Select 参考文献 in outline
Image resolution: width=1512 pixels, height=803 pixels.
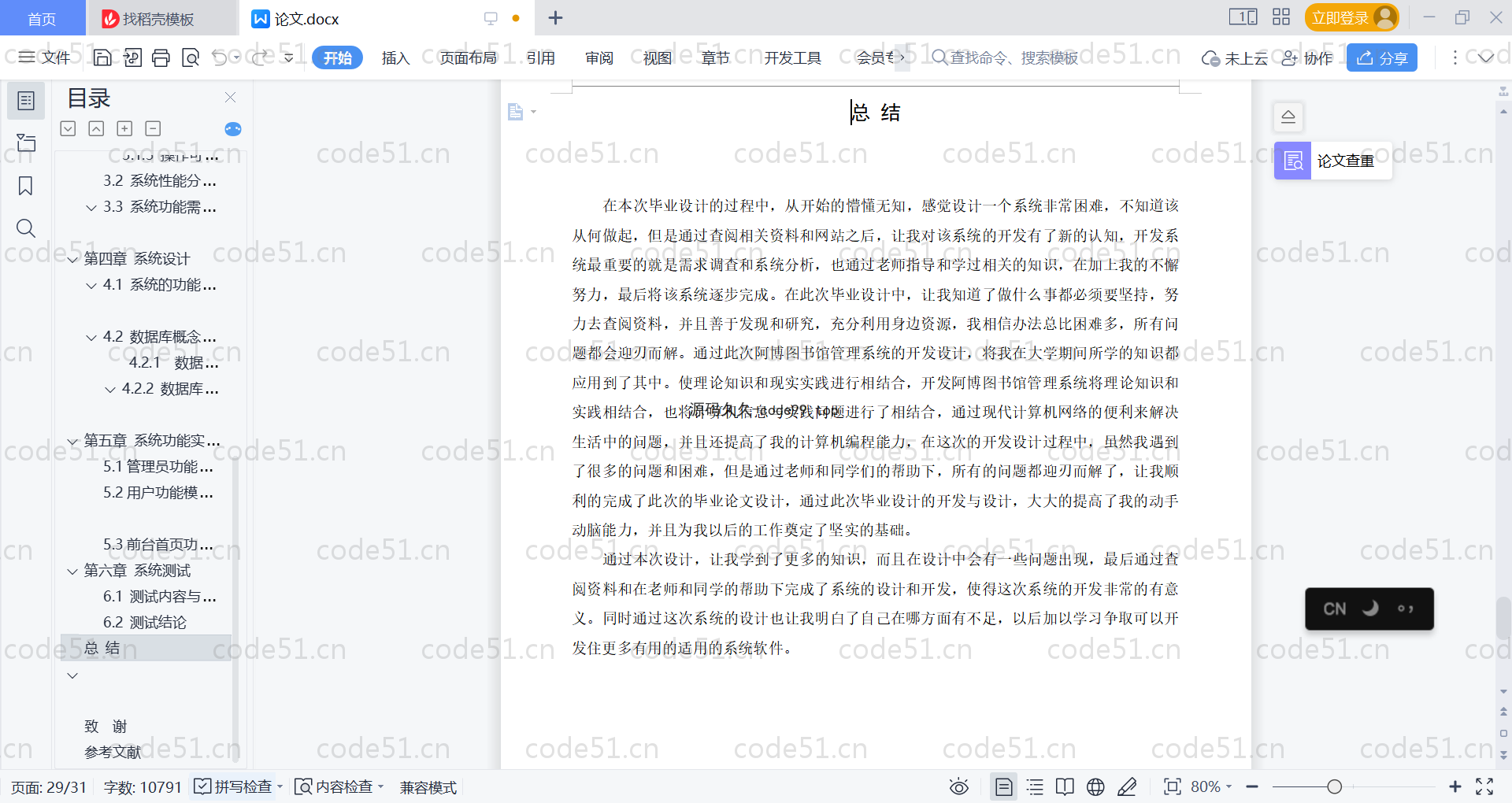click(x=113, y=752)
